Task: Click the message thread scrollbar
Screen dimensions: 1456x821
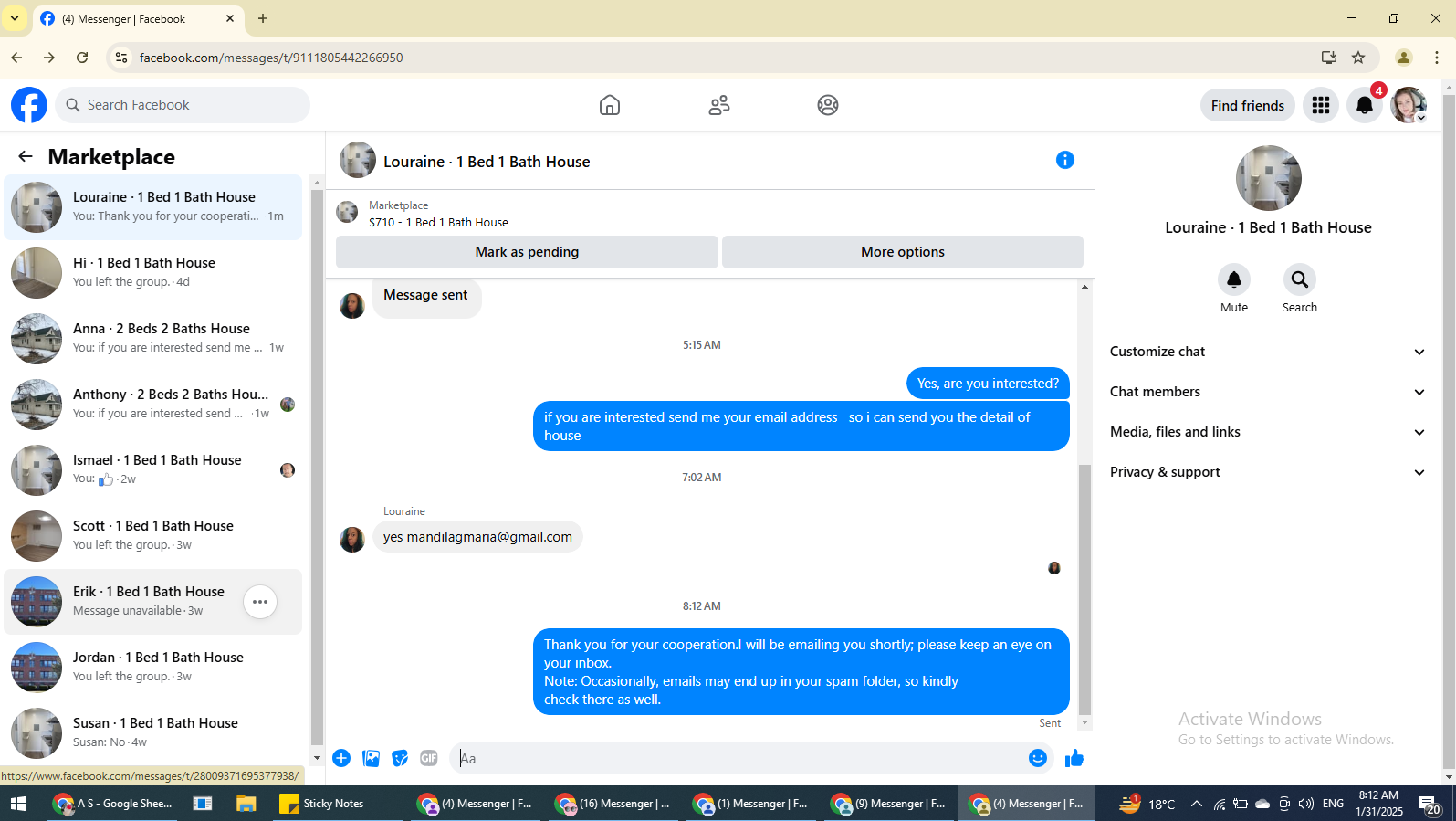Action: tap(1084, 589)
